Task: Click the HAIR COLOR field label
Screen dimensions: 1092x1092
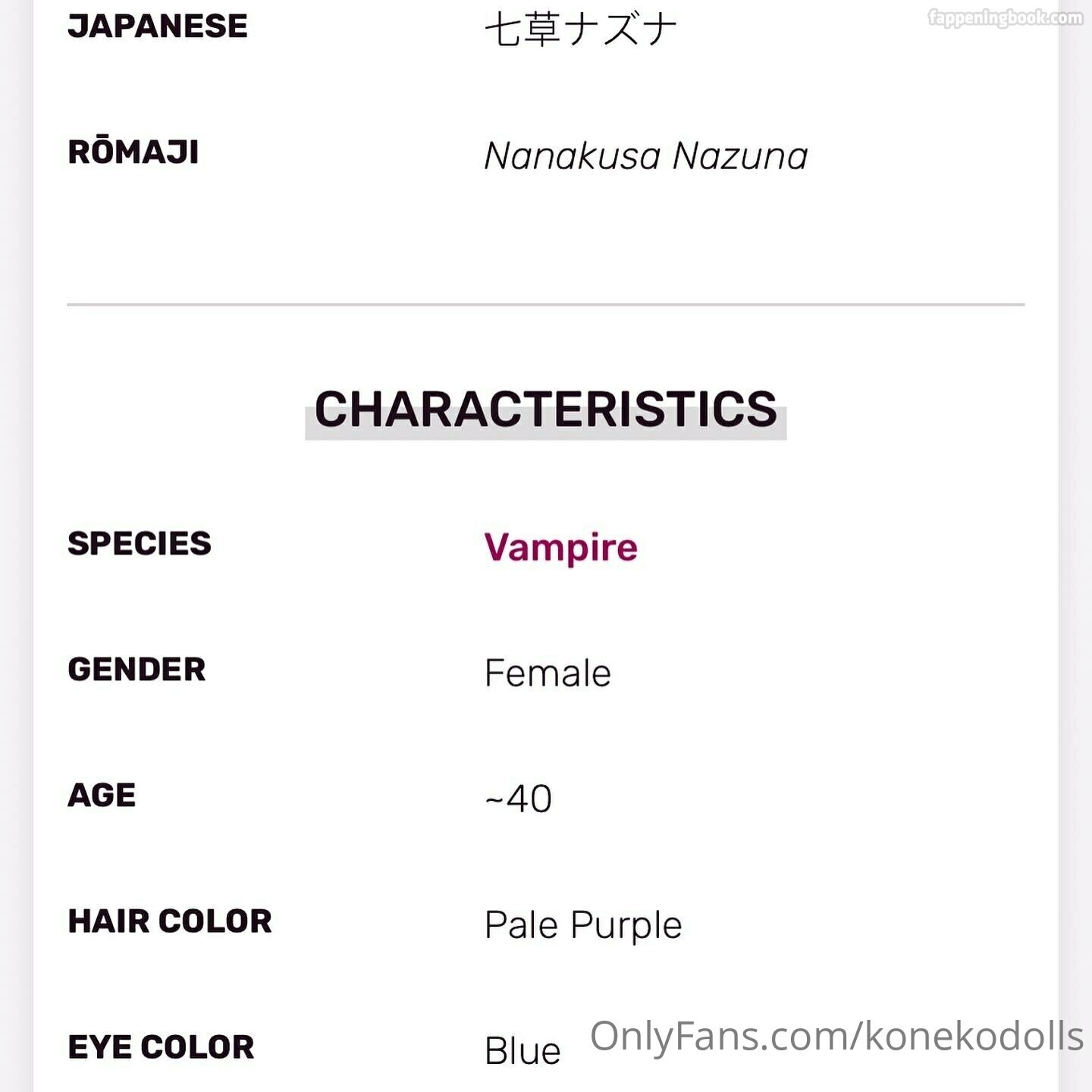Action: 170,921
